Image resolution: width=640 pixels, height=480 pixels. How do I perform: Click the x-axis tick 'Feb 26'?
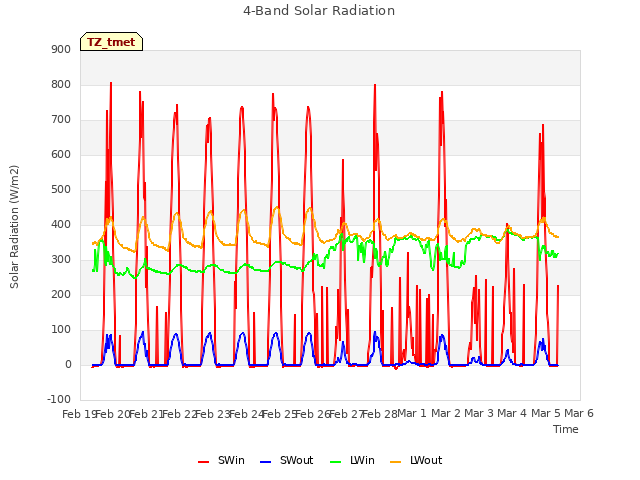point(312,414)
